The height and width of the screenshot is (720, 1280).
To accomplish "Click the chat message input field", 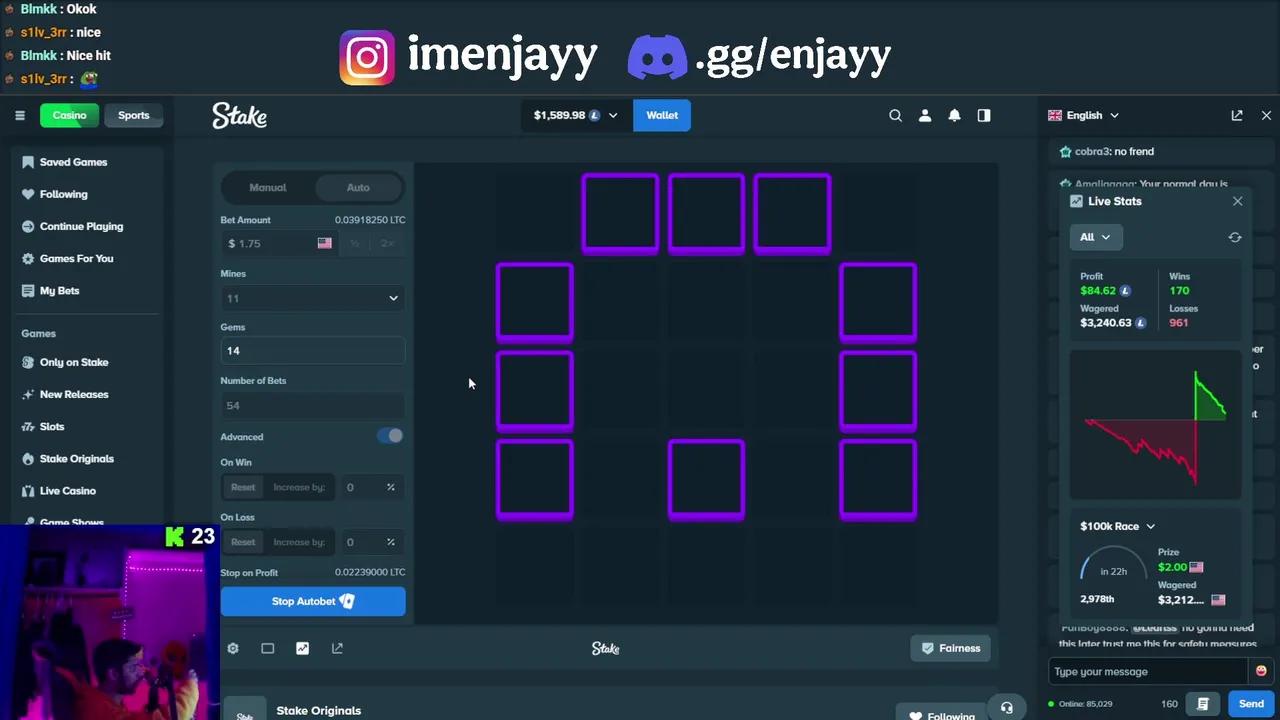I will click(x=1148, y=671).
